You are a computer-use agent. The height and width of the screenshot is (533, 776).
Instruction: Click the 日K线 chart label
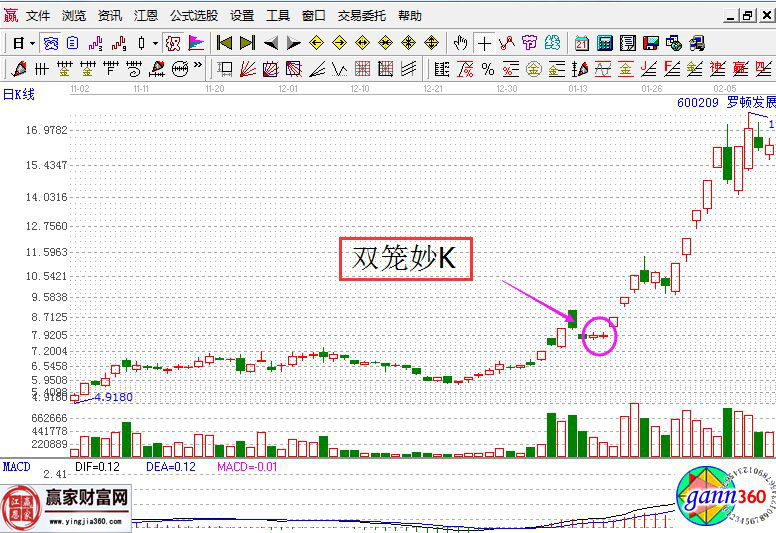coord(18,92)
